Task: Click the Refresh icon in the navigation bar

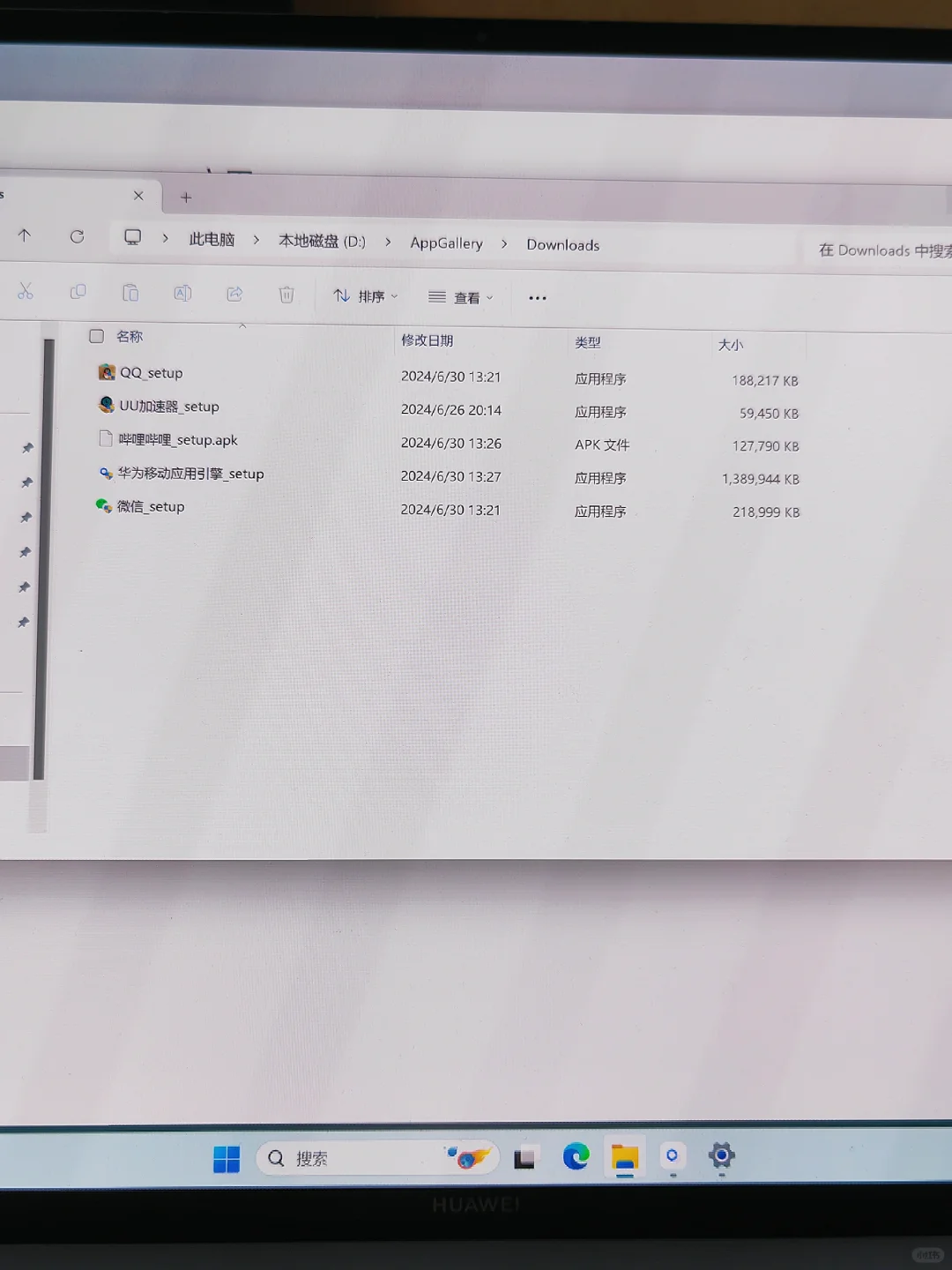Action: [x=77, y=236]
